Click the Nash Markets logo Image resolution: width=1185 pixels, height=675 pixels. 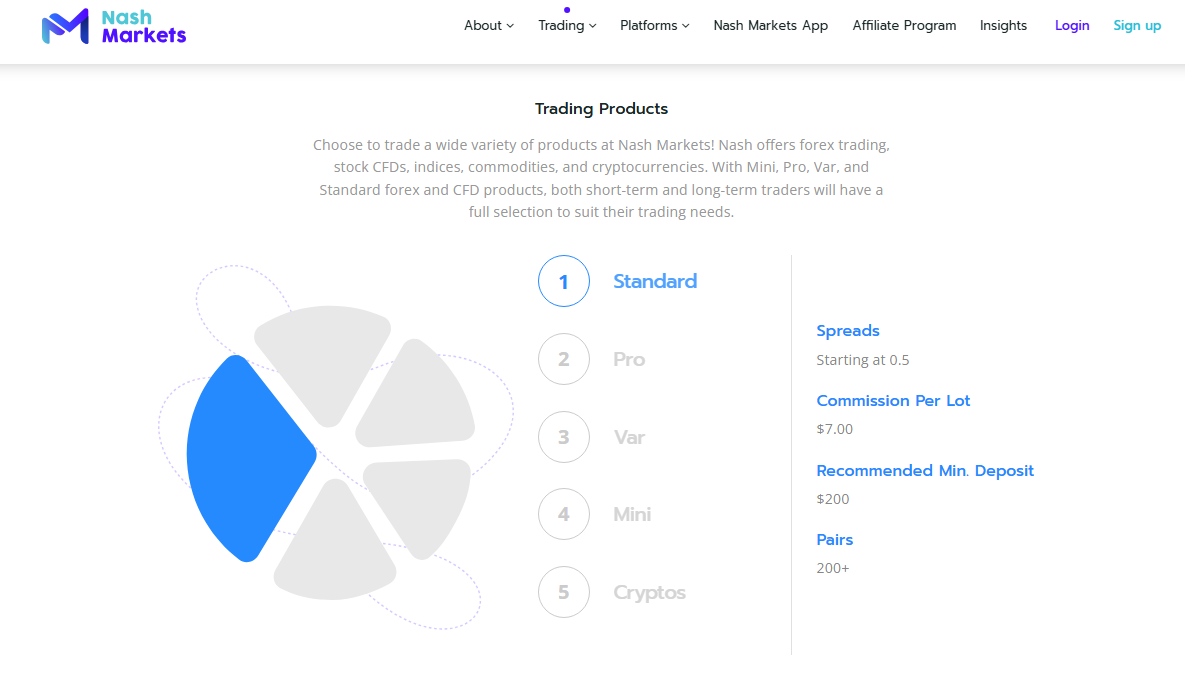113,26
